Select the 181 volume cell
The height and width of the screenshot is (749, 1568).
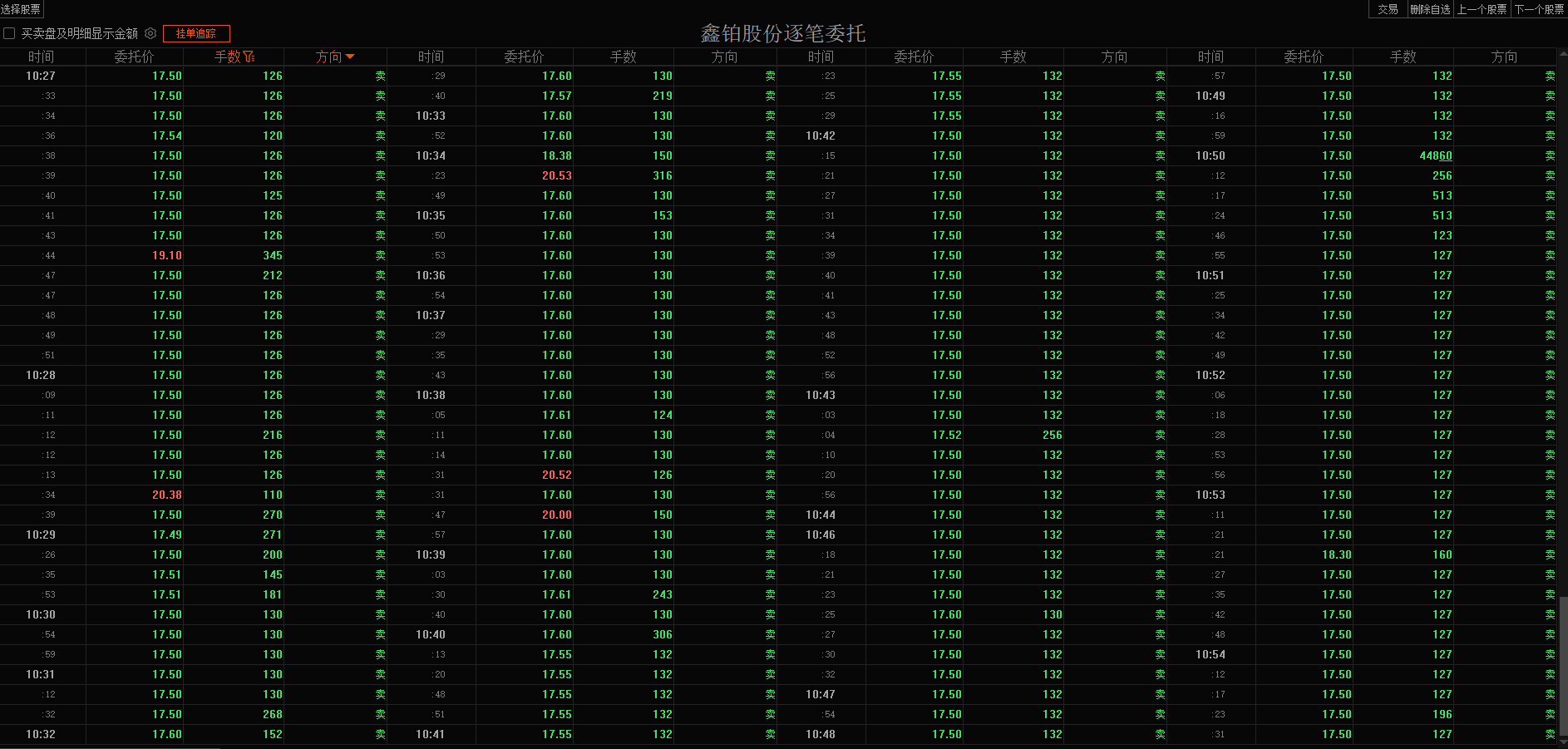point(273,594)
